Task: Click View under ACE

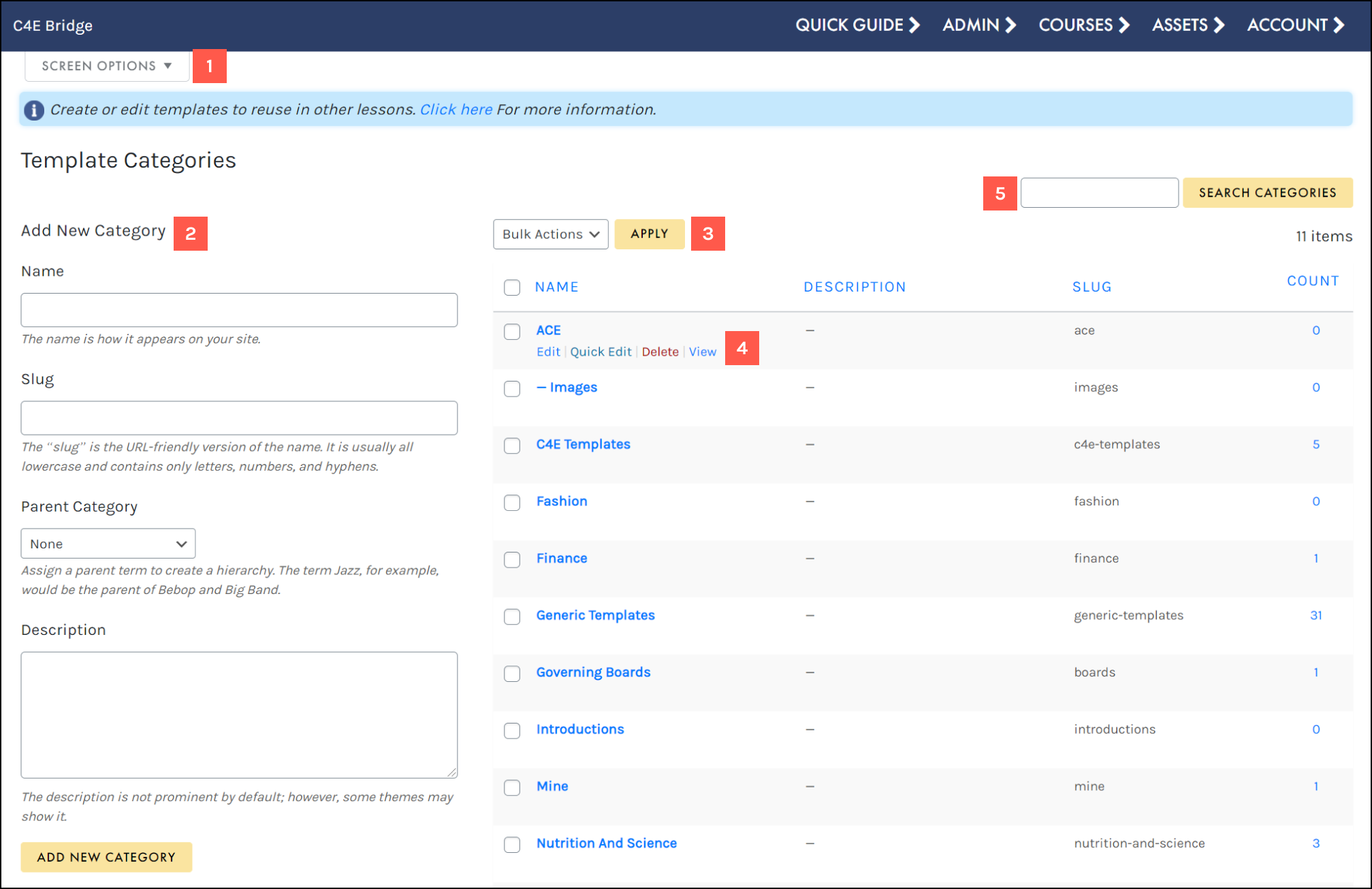Action: coord(703,352)
